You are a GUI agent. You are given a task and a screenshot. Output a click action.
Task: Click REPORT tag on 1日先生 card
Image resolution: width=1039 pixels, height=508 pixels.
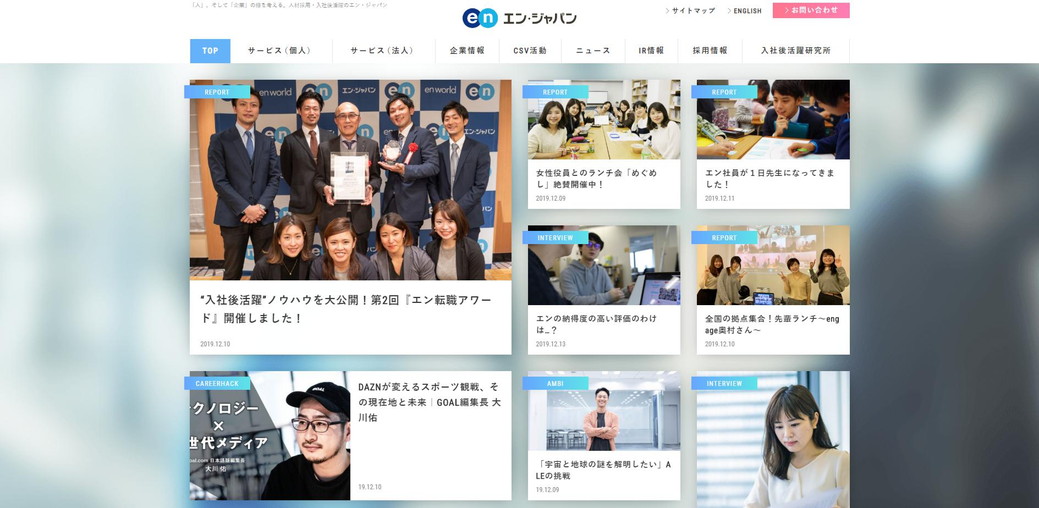click(x=724, y=92)
